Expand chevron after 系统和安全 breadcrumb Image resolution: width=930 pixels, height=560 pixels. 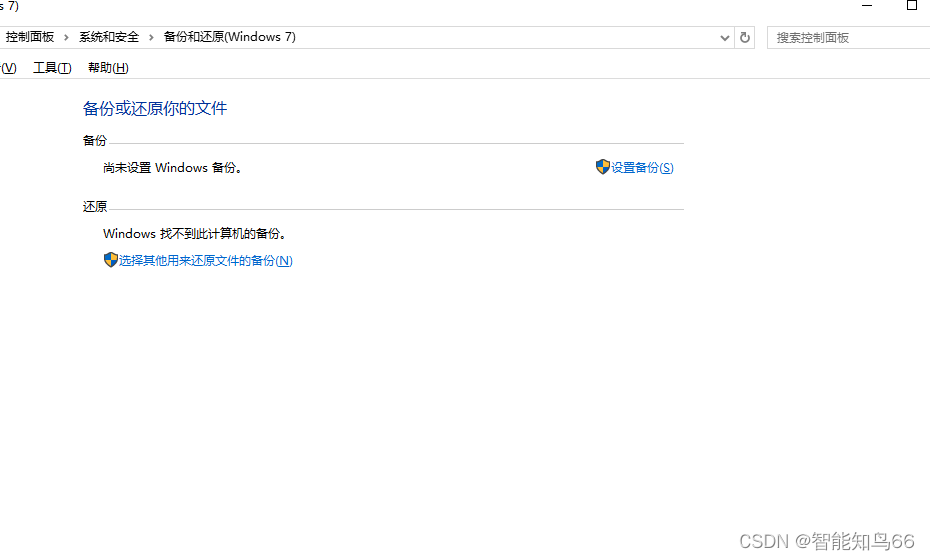(x=151, y=37)
